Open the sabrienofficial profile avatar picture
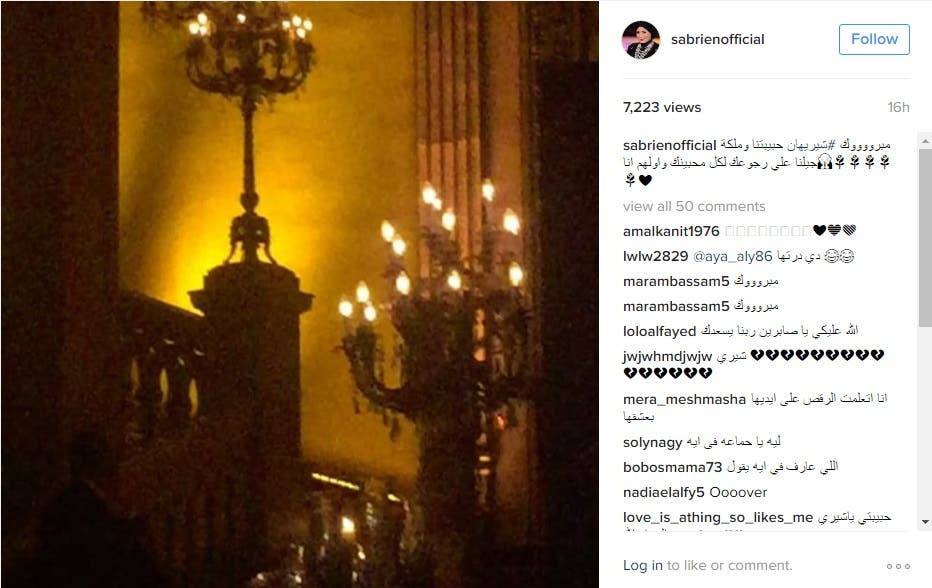The height and width of the screenshot is (588, 932). click(641, 40)
